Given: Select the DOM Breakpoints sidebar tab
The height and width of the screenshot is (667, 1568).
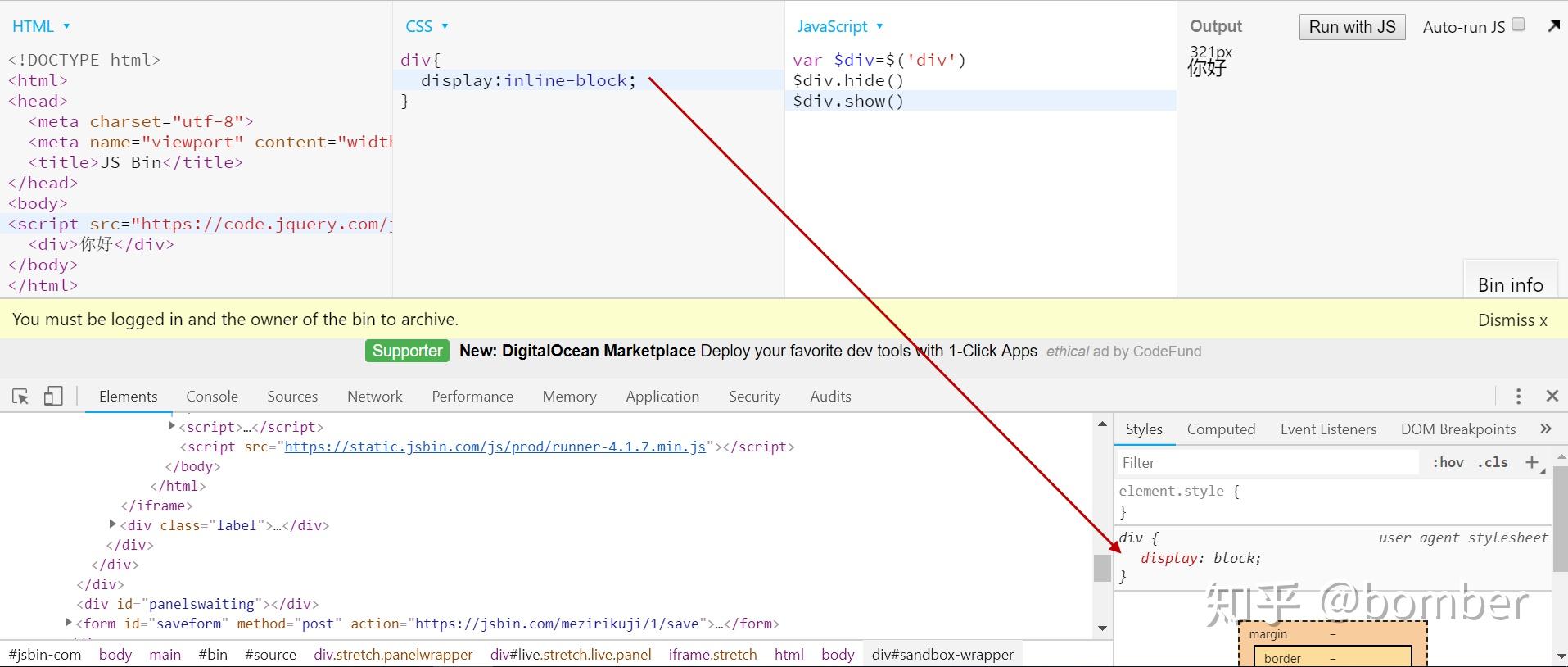Looking at the screenshot, I should point(1458,429).
